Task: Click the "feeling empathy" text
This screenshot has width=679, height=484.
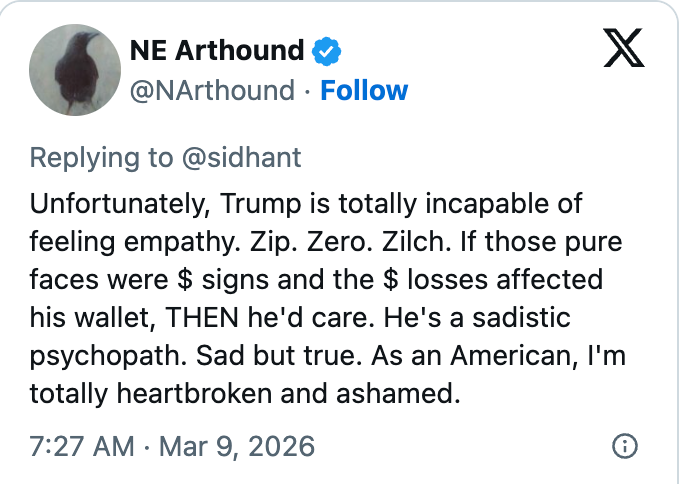Action: point(143,242)
